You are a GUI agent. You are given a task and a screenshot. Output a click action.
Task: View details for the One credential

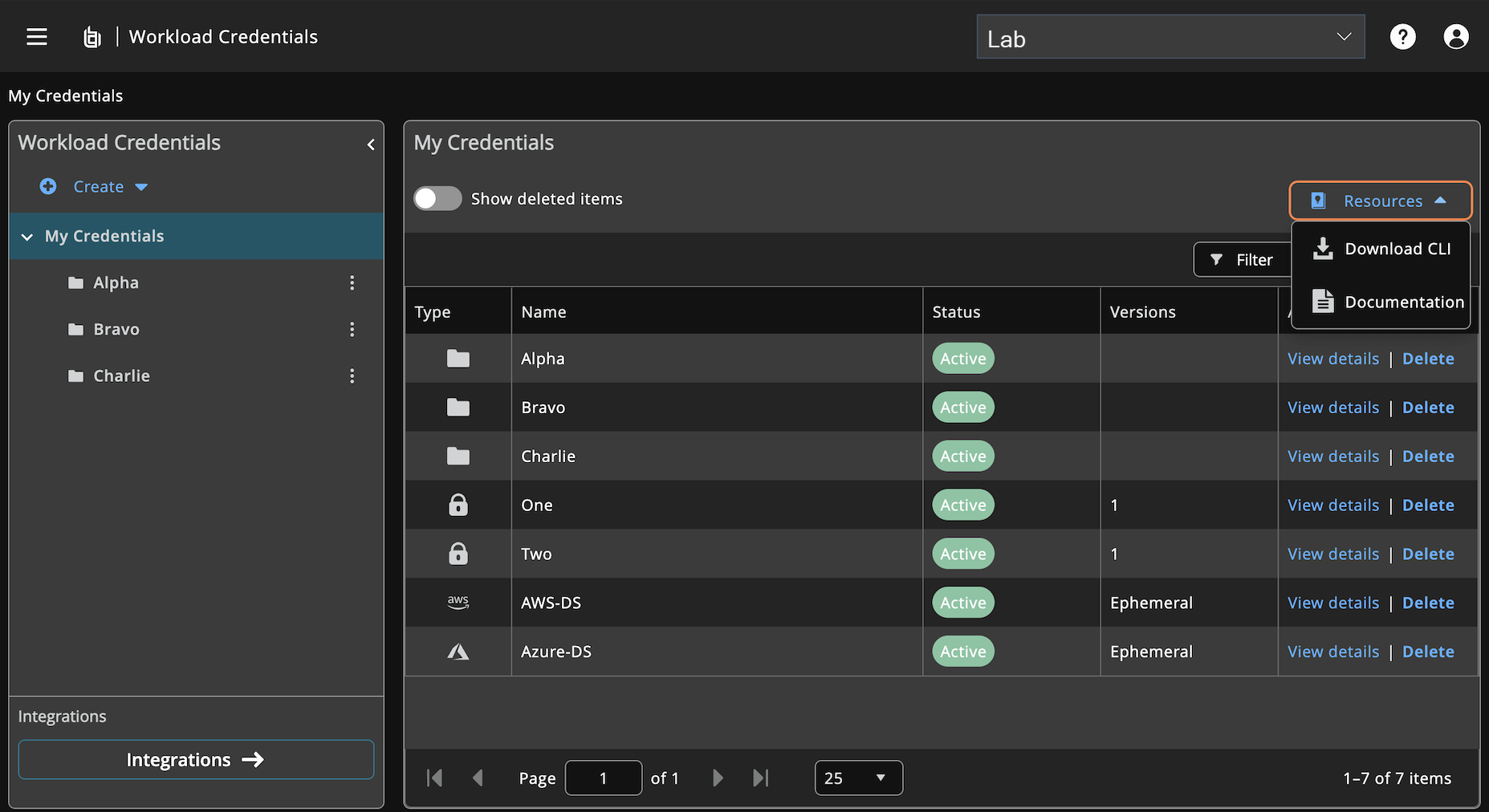click(x=1333, y=505)
